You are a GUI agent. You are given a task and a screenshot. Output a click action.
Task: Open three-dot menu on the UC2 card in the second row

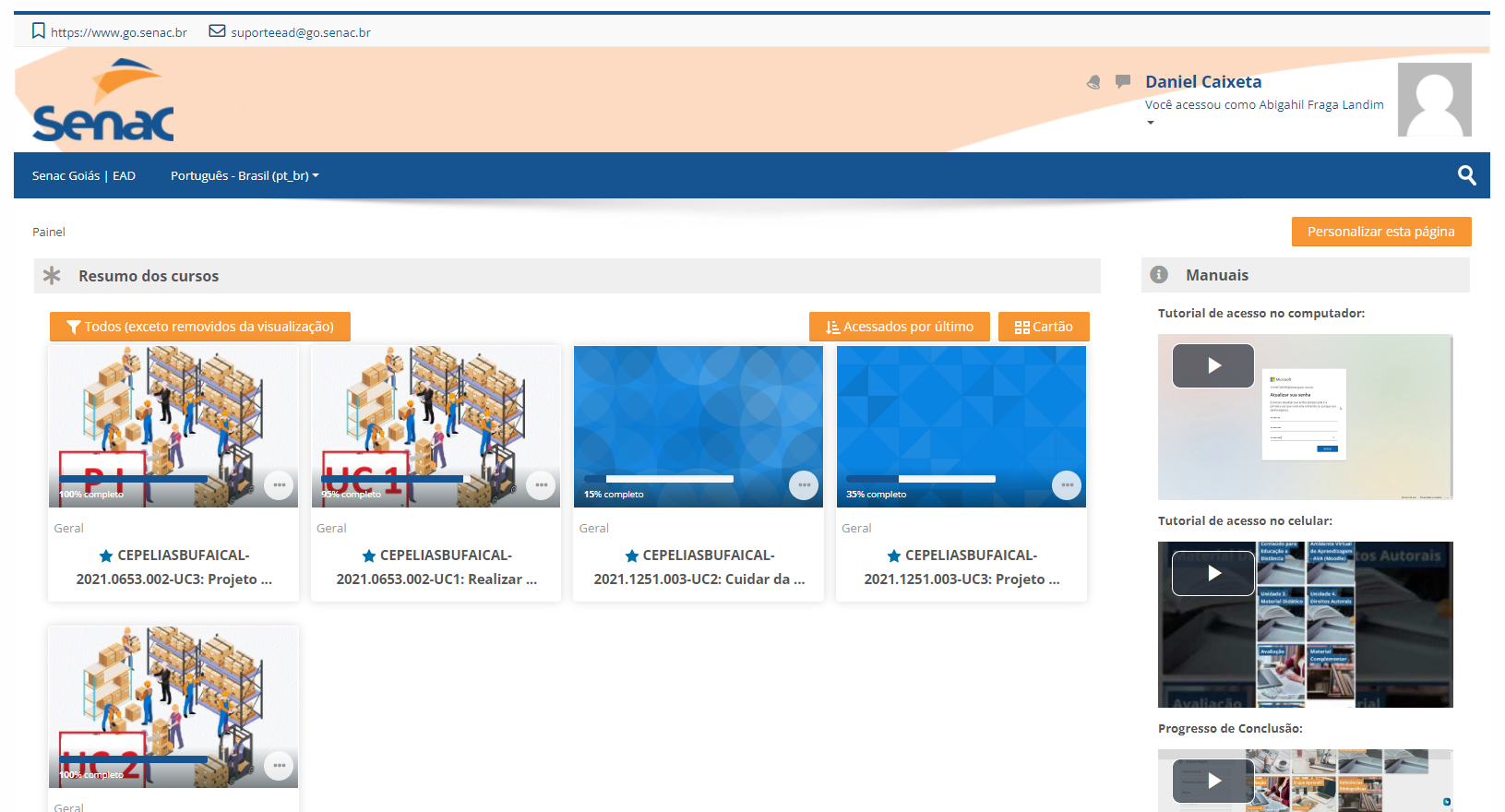[279, 766]
